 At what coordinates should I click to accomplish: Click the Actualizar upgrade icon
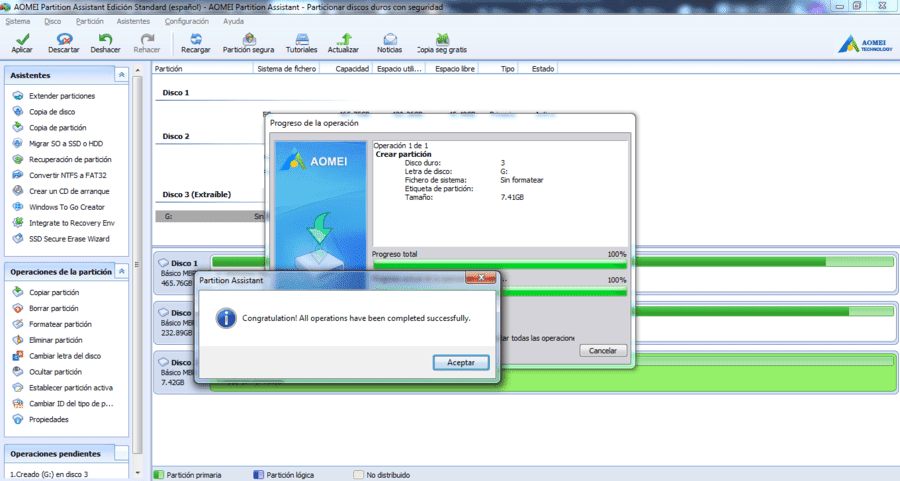point(344,39)
